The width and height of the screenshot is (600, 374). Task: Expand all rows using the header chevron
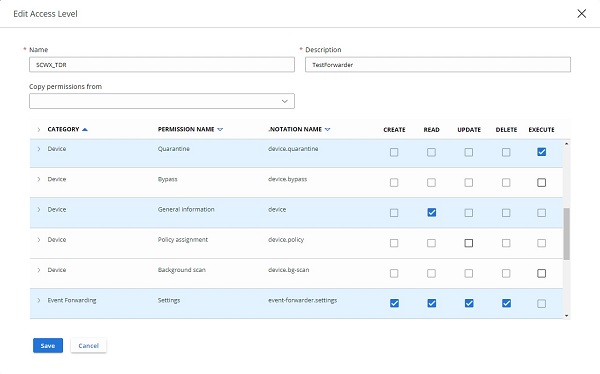(39, 130)
